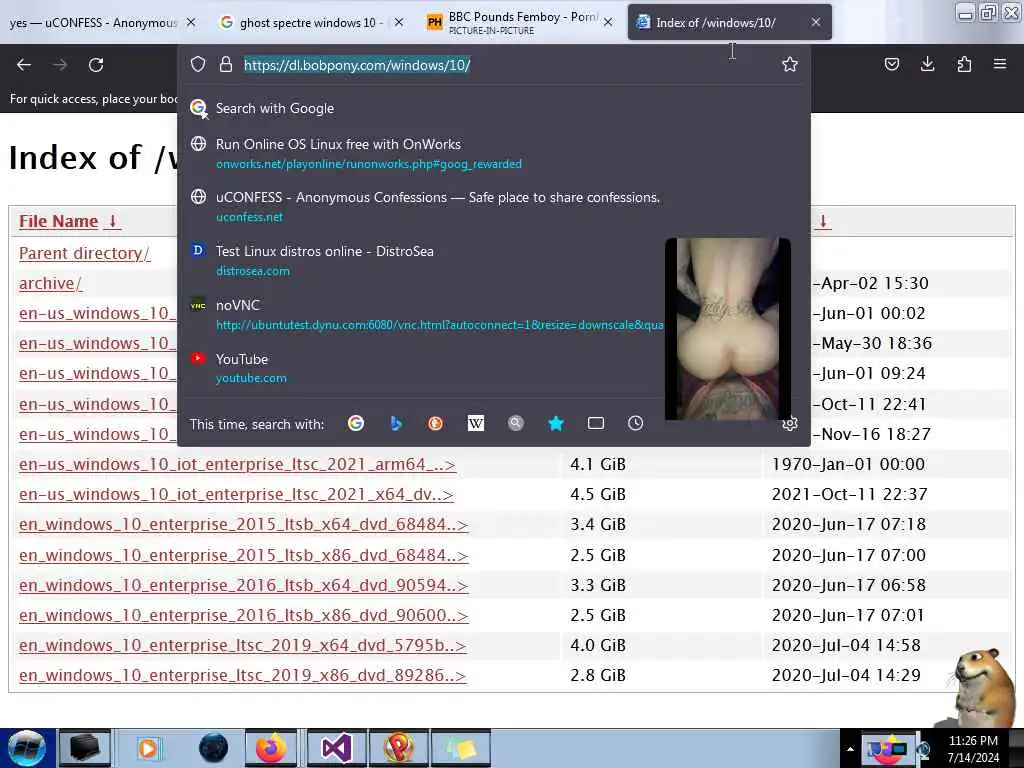Download iot_enterprise_ltsc_2021_x64_dv file
This screenshot has width=1024, height=768.
click(236, 494)
